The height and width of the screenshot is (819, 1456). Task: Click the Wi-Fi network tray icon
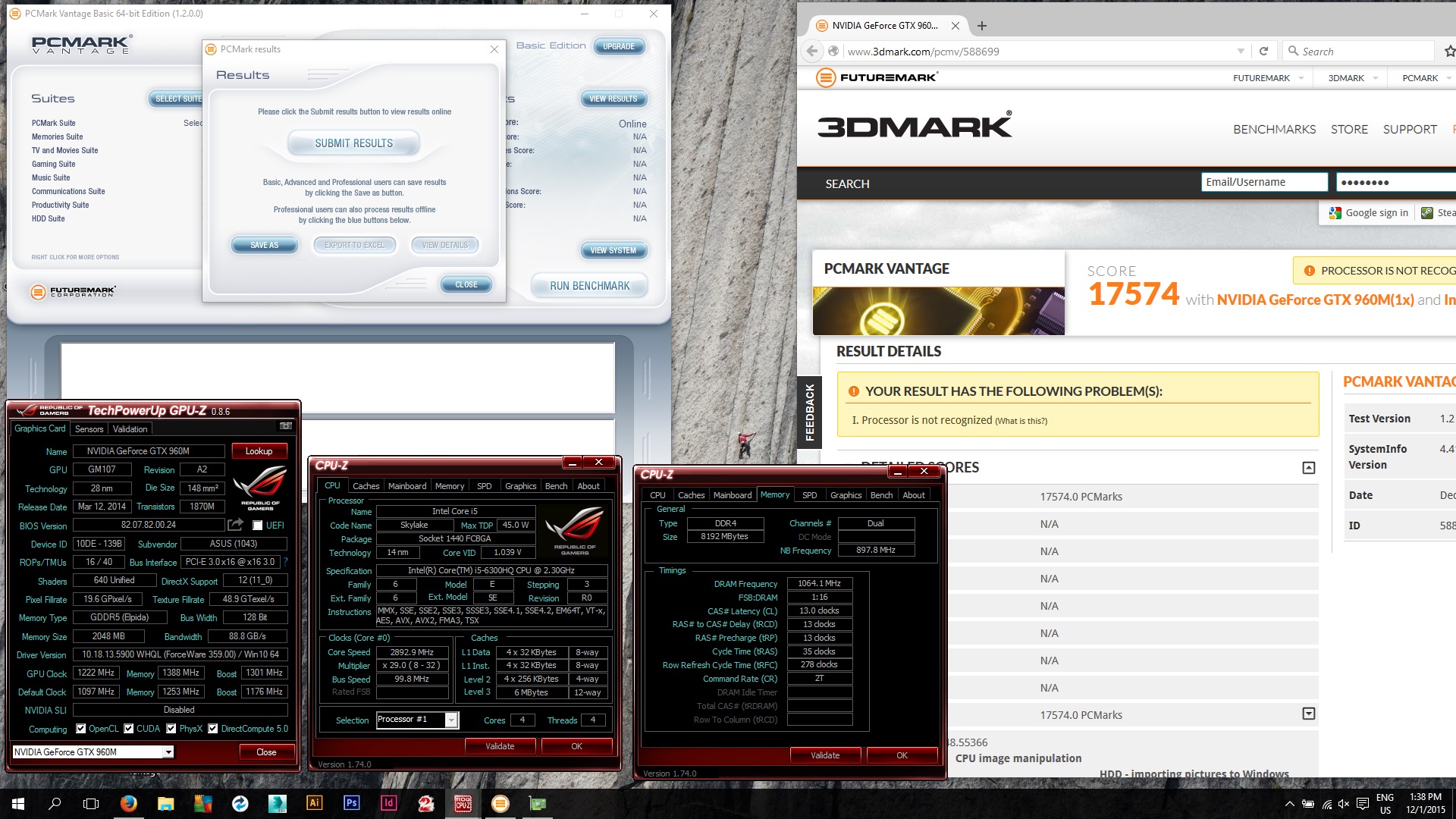(1326, 803)
